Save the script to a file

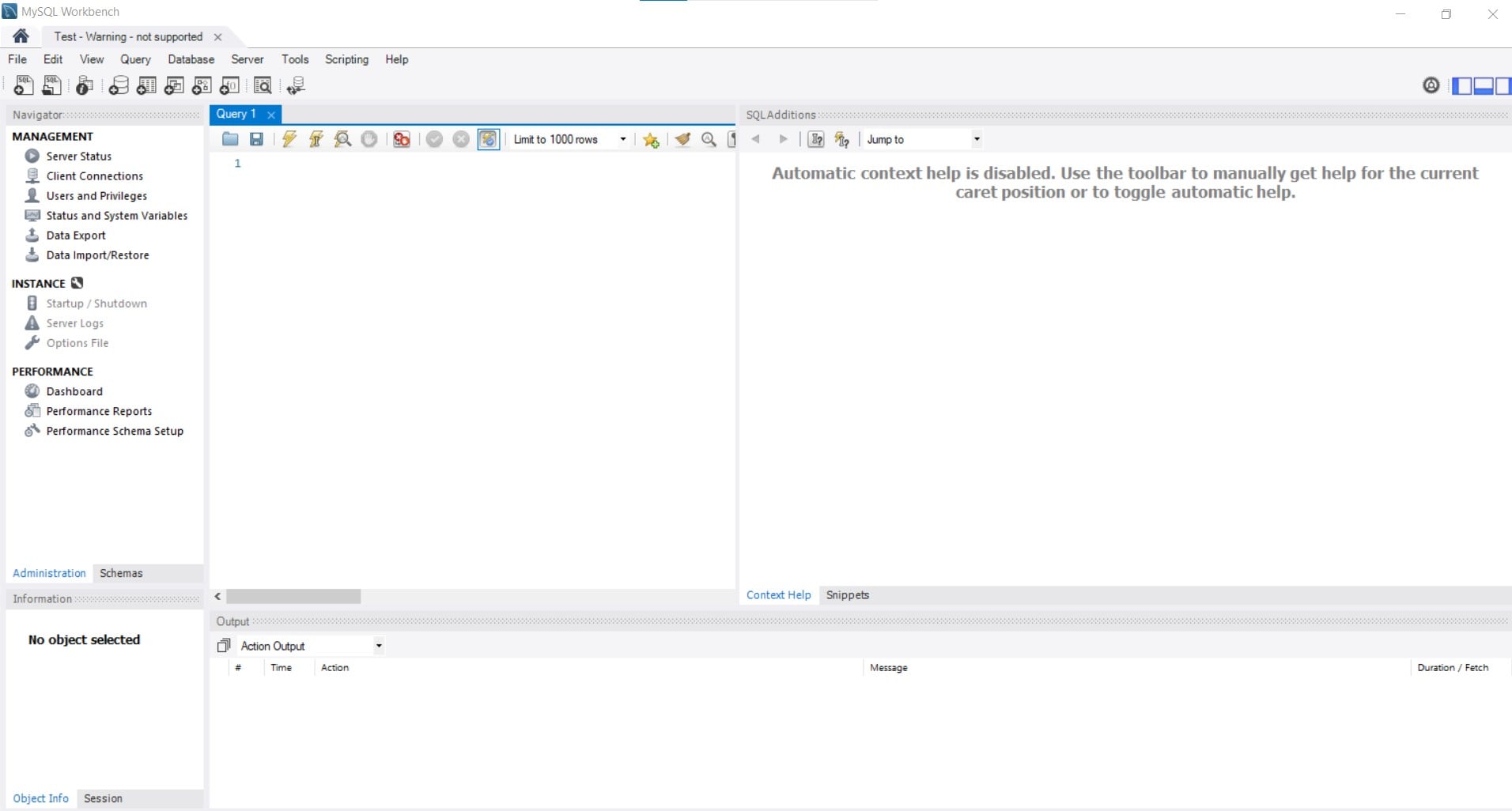click(x=256, y=139)
